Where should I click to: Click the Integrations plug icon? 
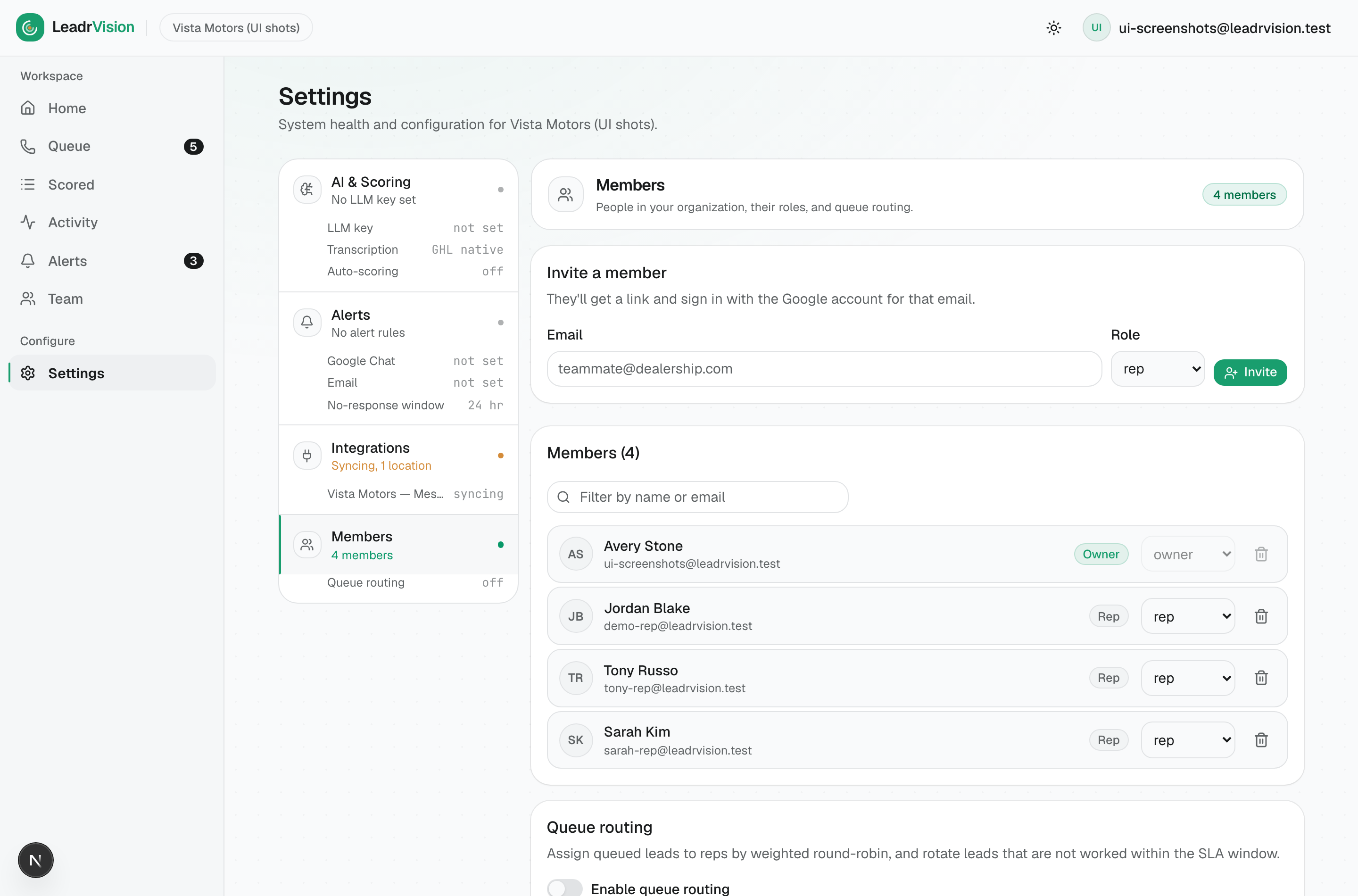(x=307, y=456)
